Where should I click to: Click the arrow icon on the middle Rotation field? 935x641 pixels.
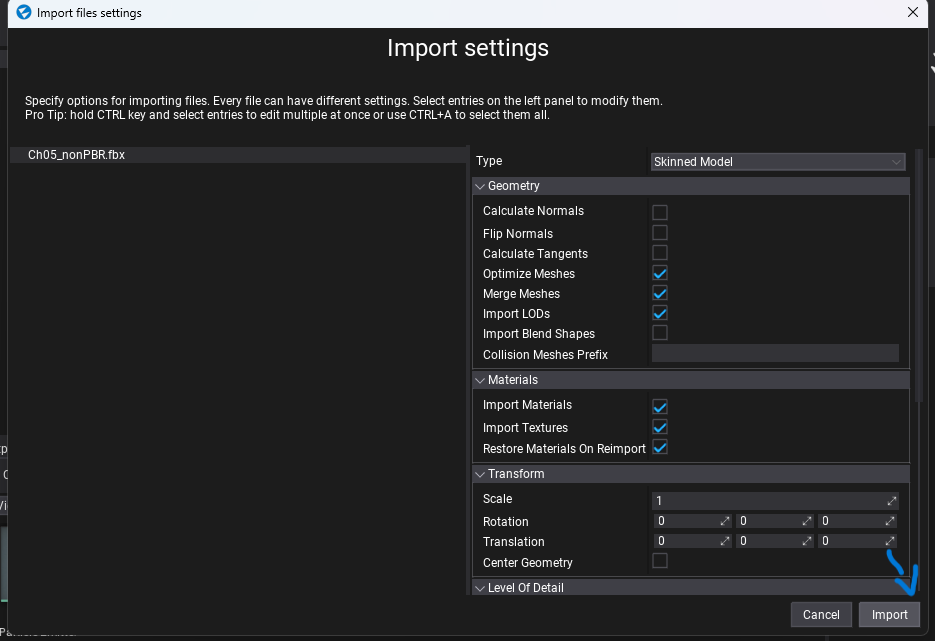(x=805, y=520)
